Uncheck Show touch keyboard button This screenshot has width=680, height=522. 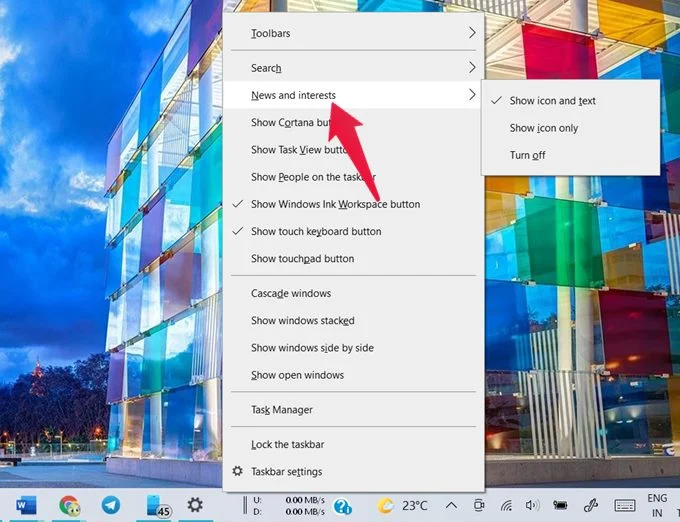pyautogui.click(x=316, y=231)
